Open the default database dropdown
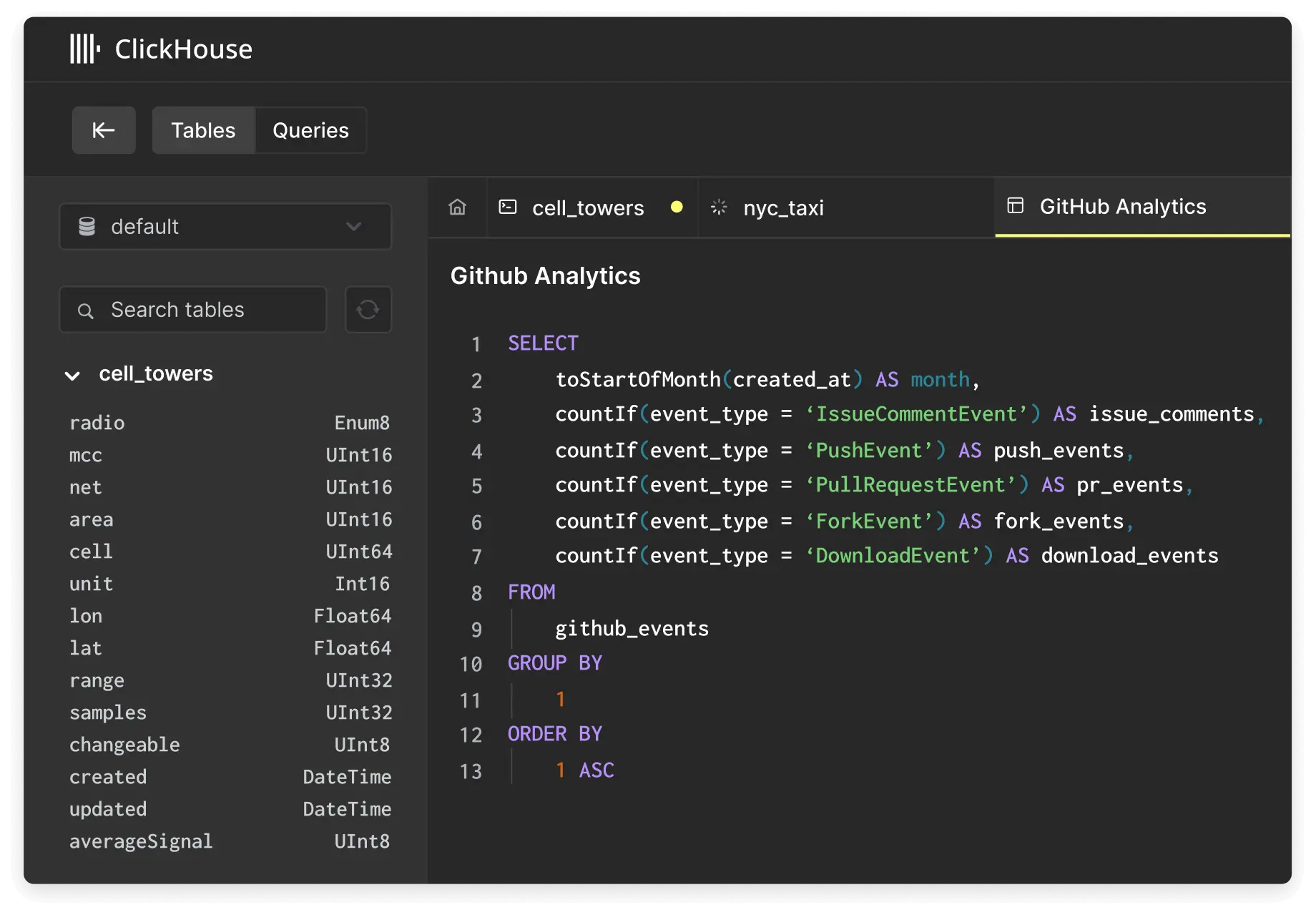 pyautogui.click(x=225, y=227)
